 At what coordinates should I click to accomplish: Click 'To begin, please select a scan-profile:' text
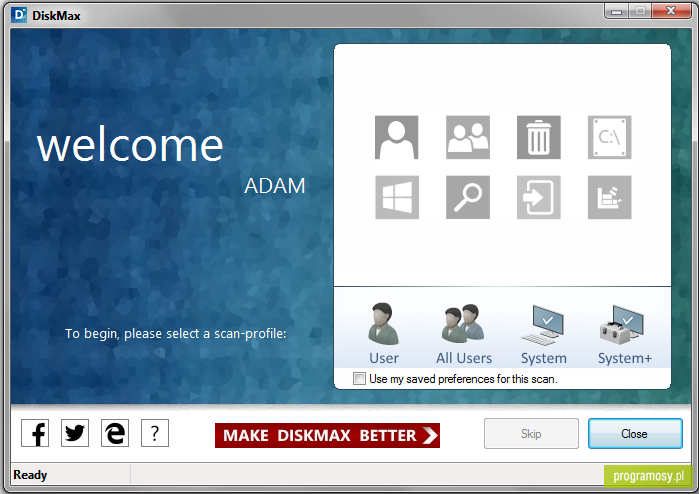tap(176, 333)
